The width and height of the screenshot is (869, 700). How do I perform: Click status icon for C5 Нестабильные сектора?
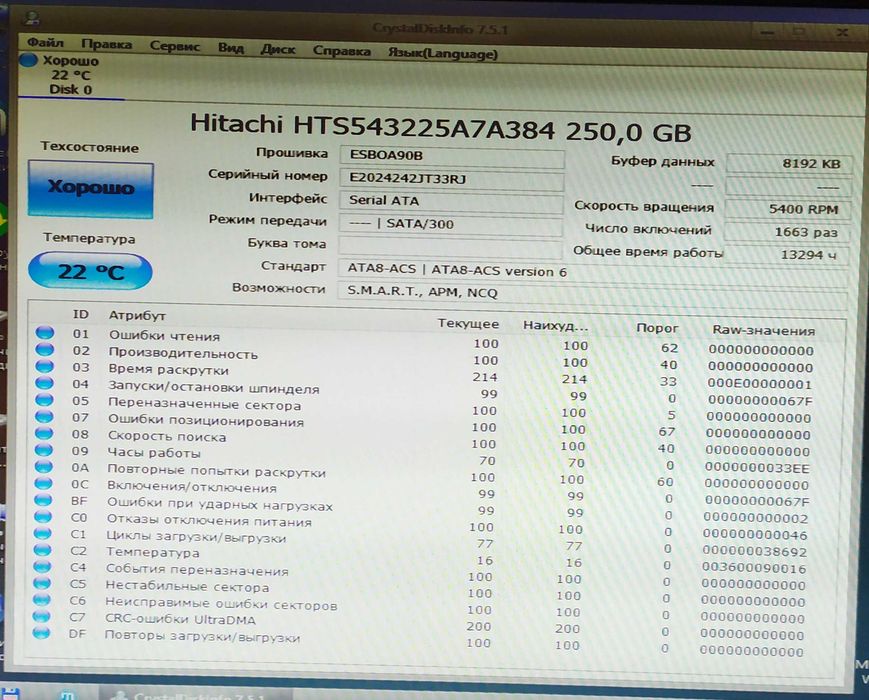[42, 583]
